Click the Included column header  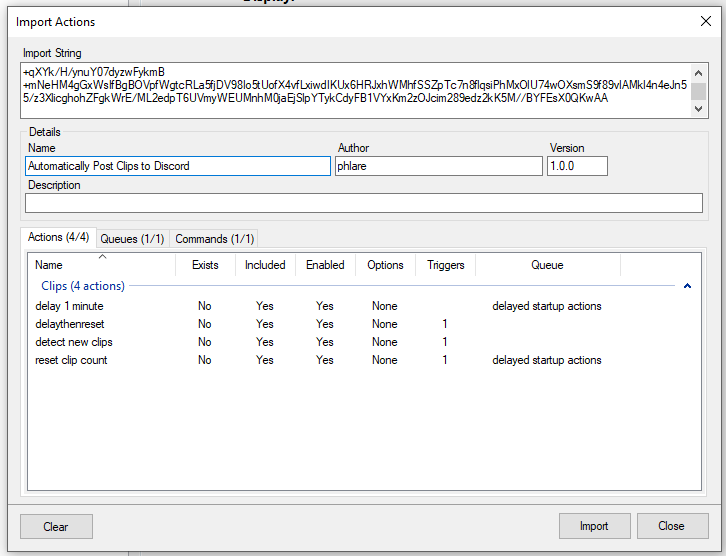[265, 265]
